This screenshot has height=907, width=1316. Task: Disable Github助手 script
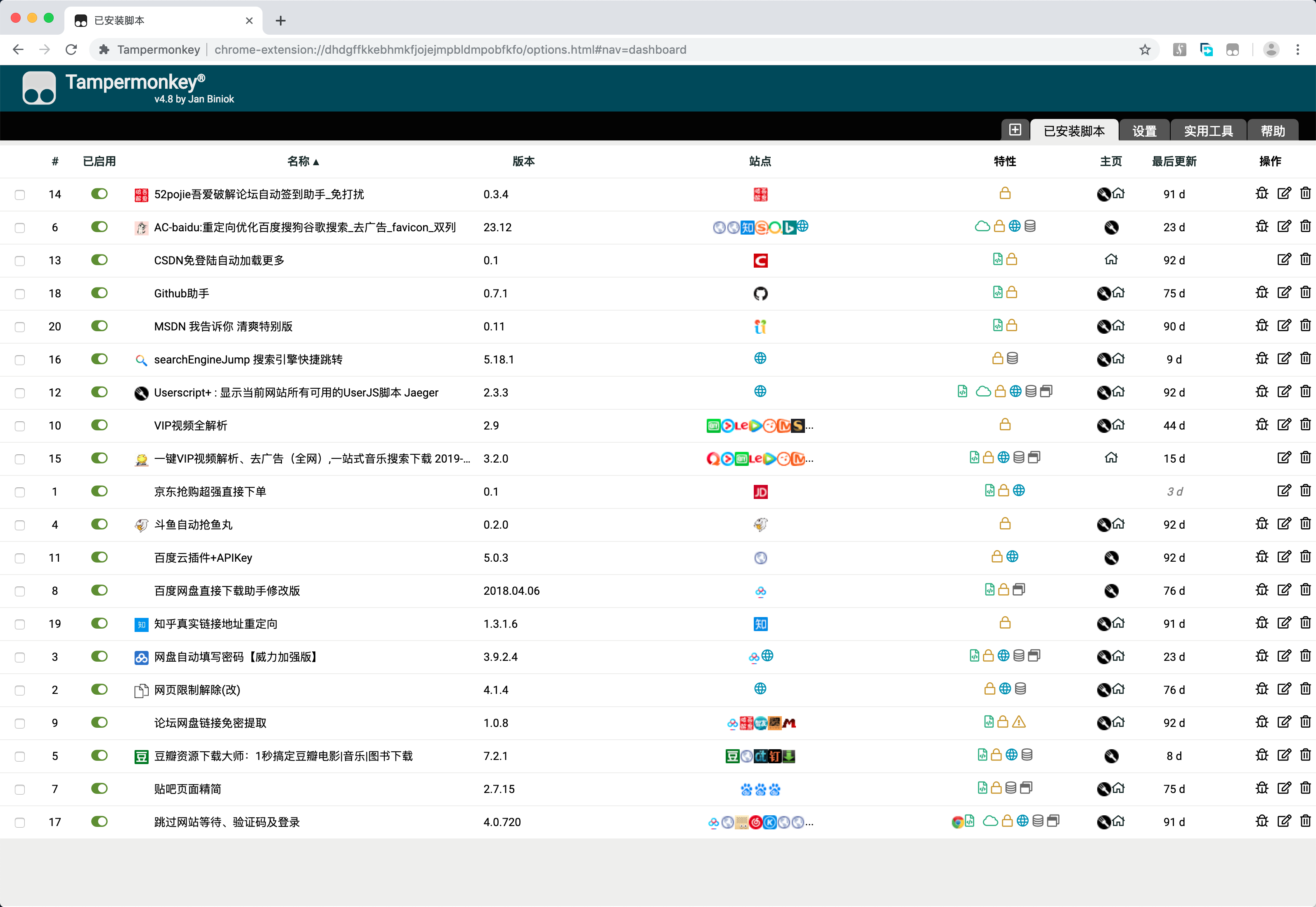[99, 293]
